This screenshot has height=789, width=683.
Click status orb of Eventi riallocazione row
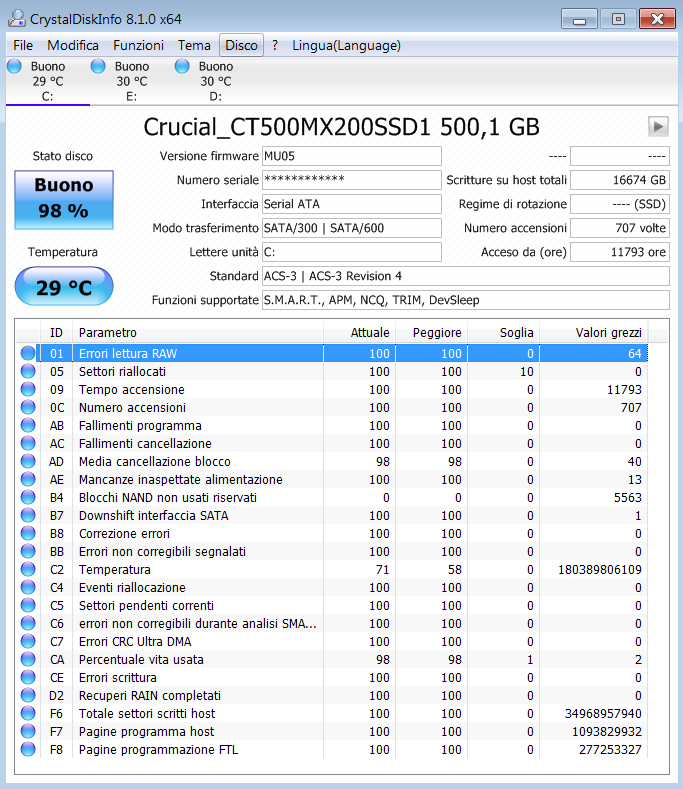click(x=28, y=587)
